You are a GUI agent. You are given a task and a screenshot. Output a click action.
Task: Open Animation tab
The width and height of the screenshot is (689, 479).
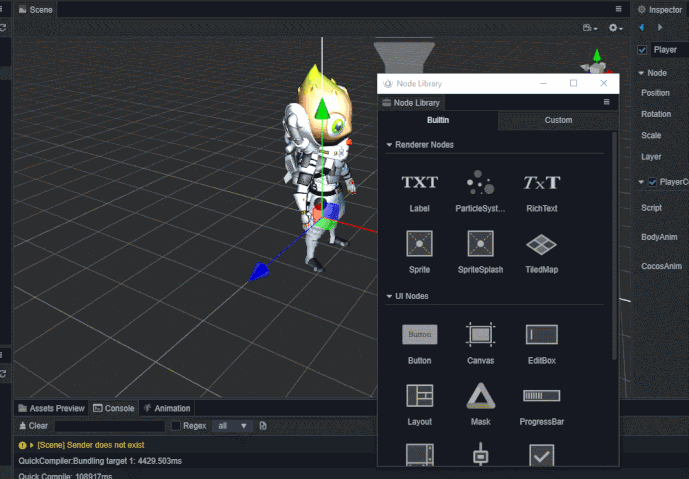pyautogui.click(x=167, y=408)
